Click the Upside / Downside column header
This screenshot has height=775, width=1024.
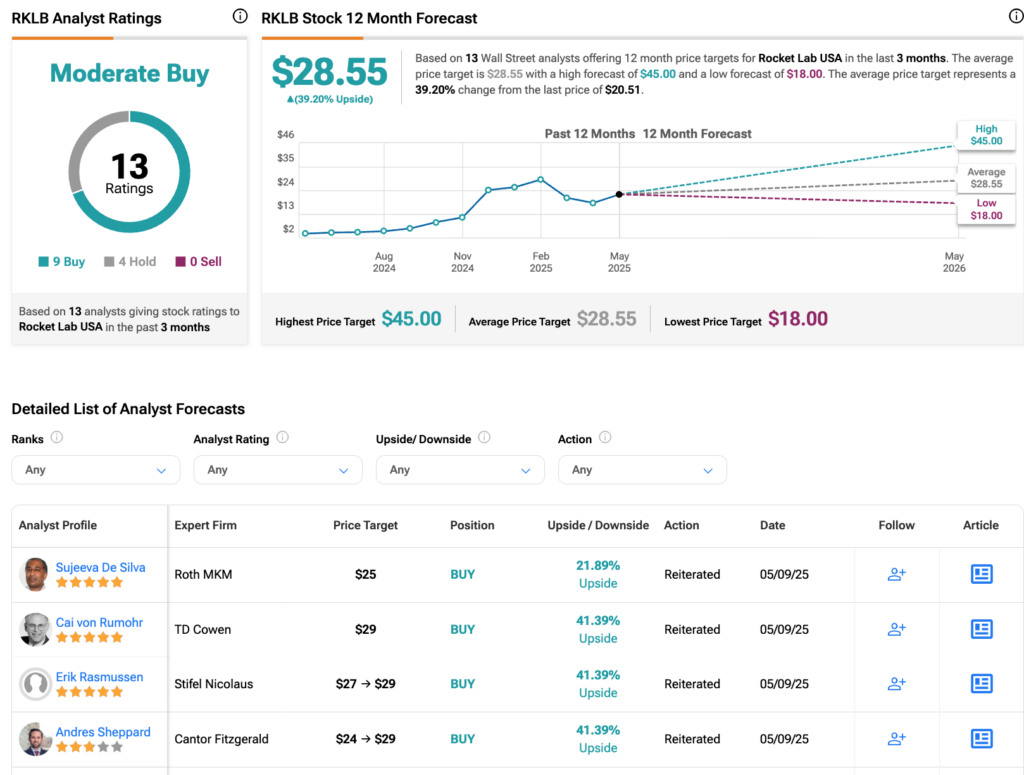pyautogui.click(x=598, y=525)
